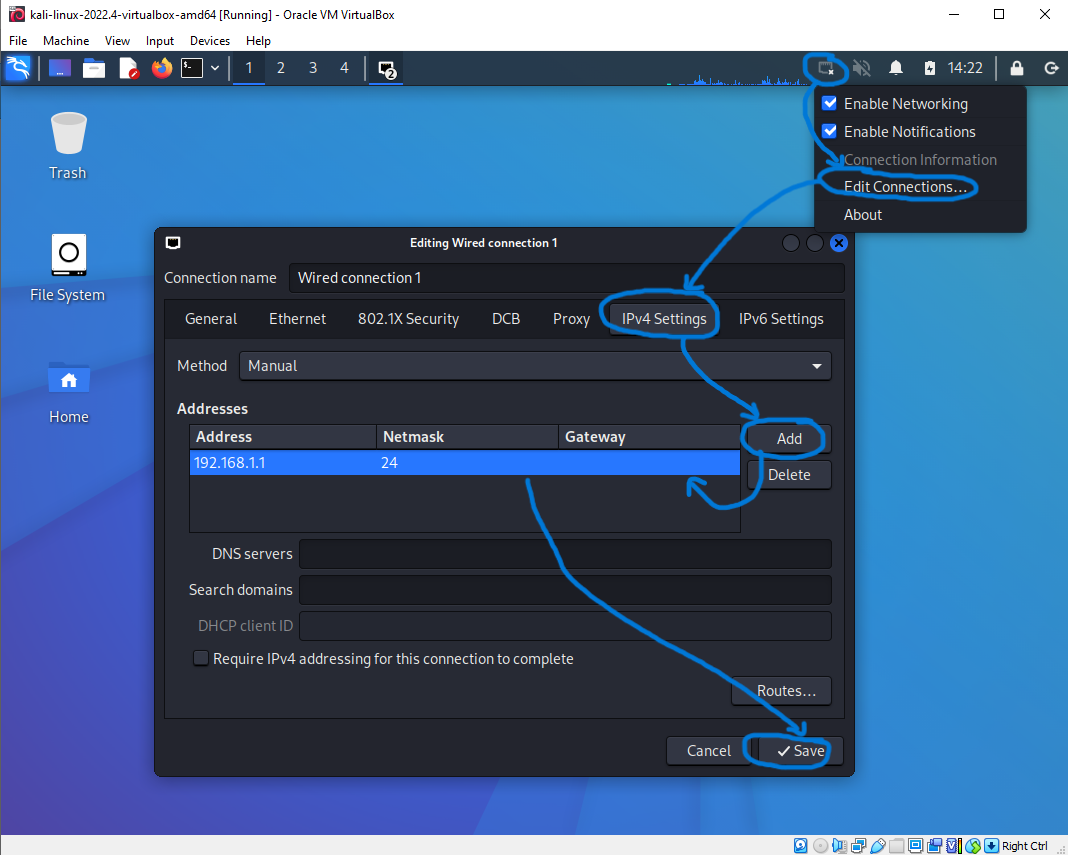Click the Save button

point(800,751)
